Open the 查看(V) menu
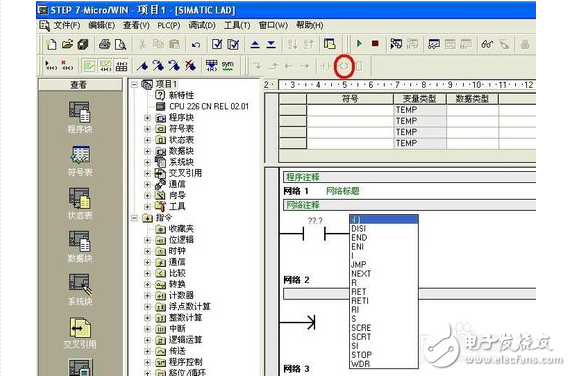Screen dimensions: 571x376 137,25
